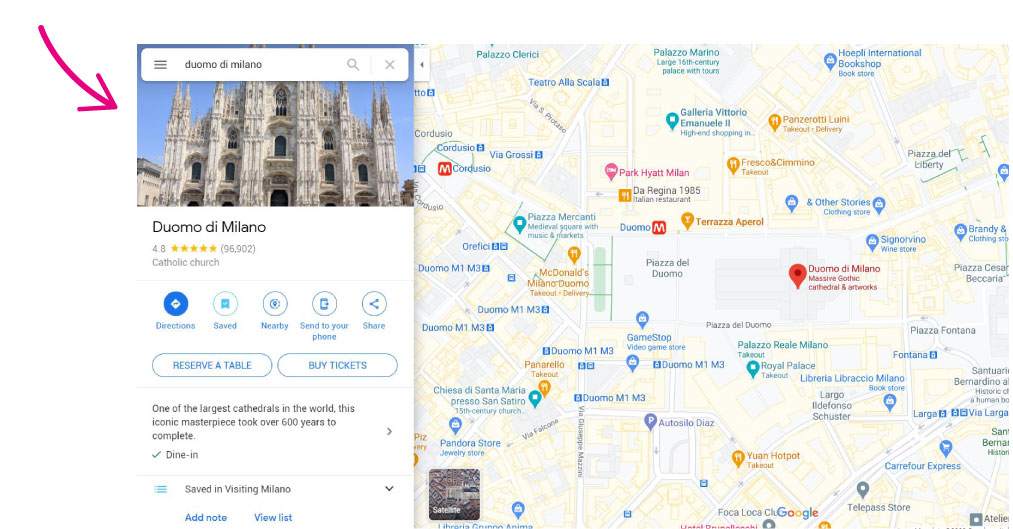Click Panzerotti Luini restaurant marker
The height and width of the screenshot is (529, 1013).
pyautogui.click(x=774, y=121)
